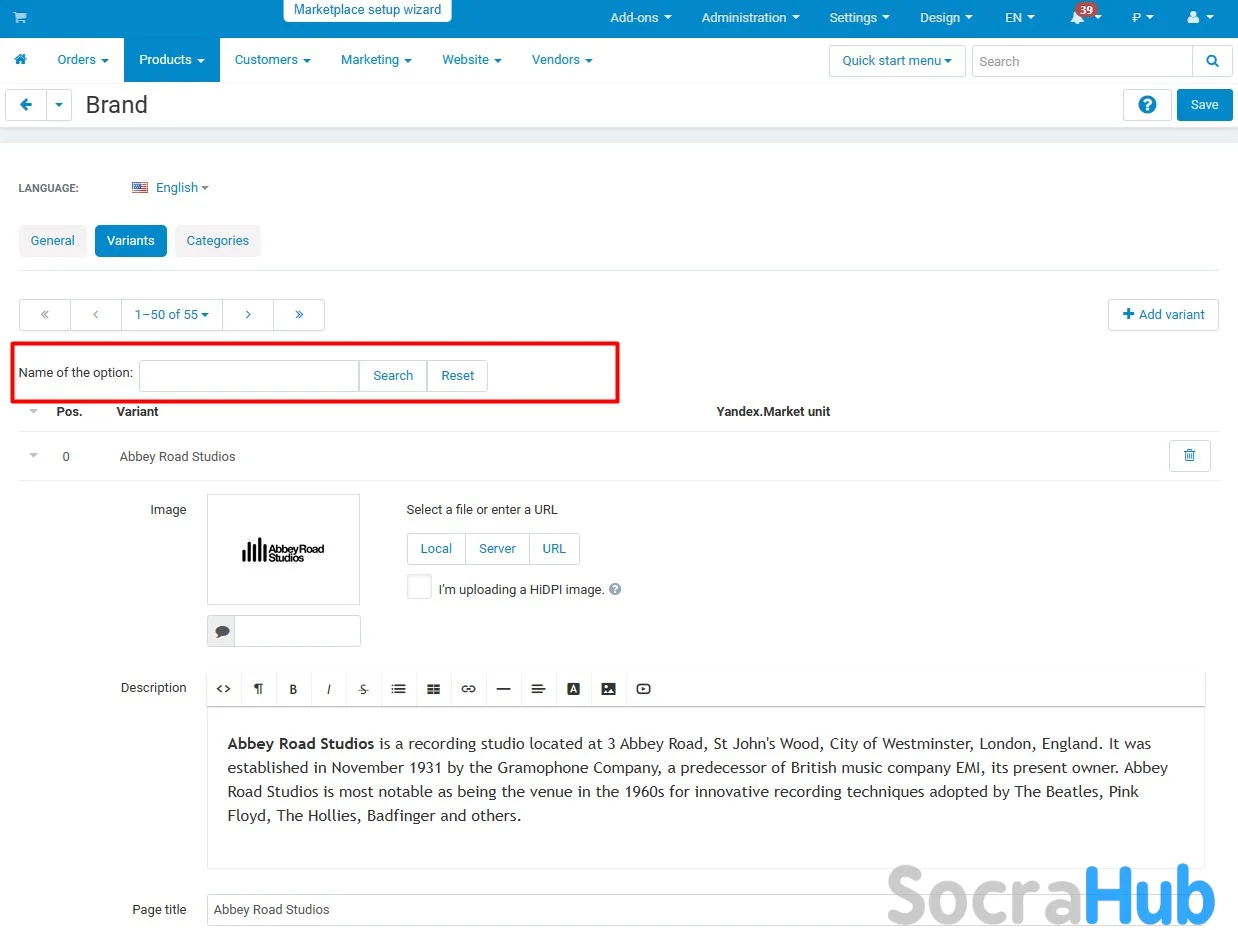This screenshot has width=1238, height=930.
Task: Open the Marketplace setup wizard
Action: pos(367,10)
